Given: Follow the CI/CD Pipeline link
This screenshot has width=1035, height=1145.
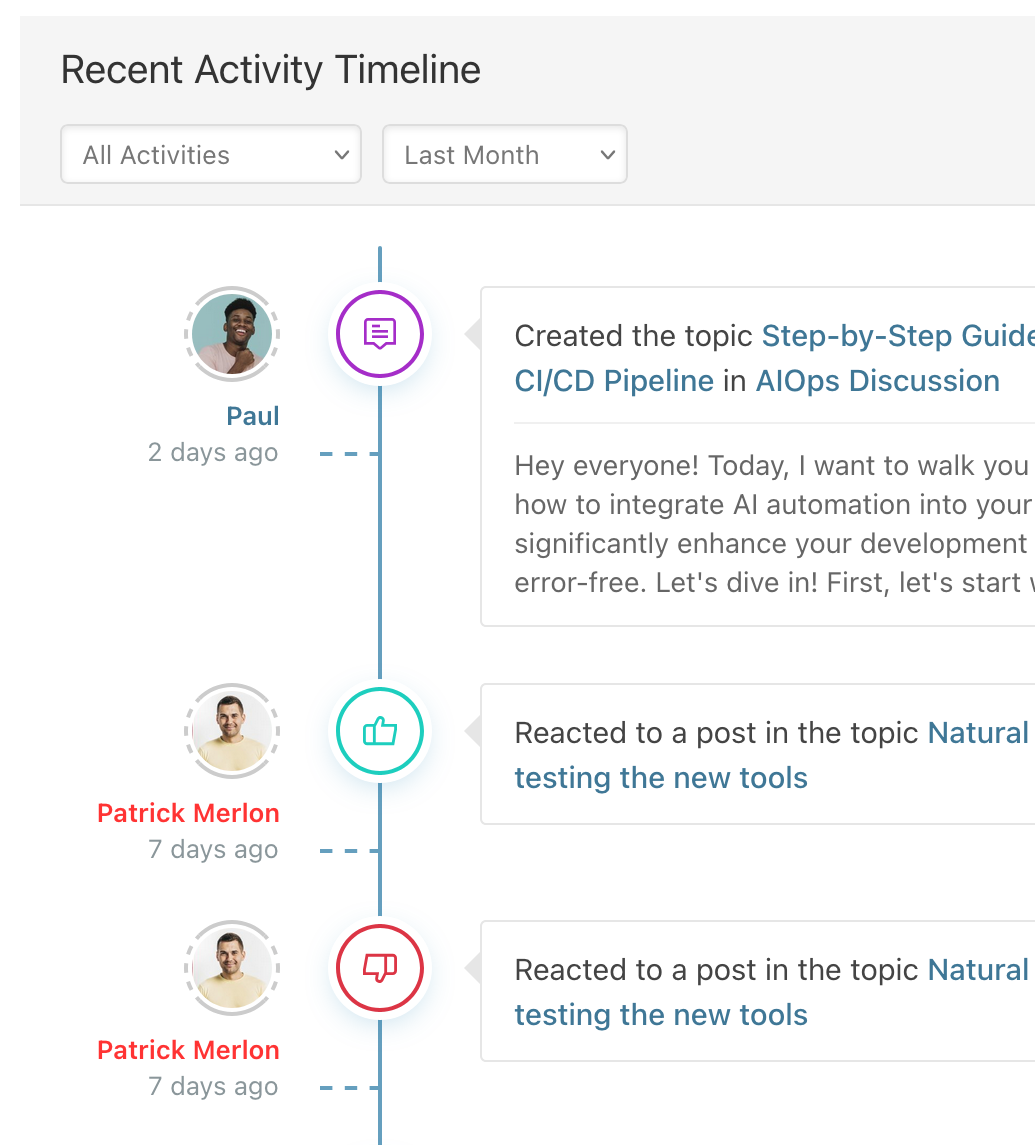Looking at the screenshot, I should point(614,381).
